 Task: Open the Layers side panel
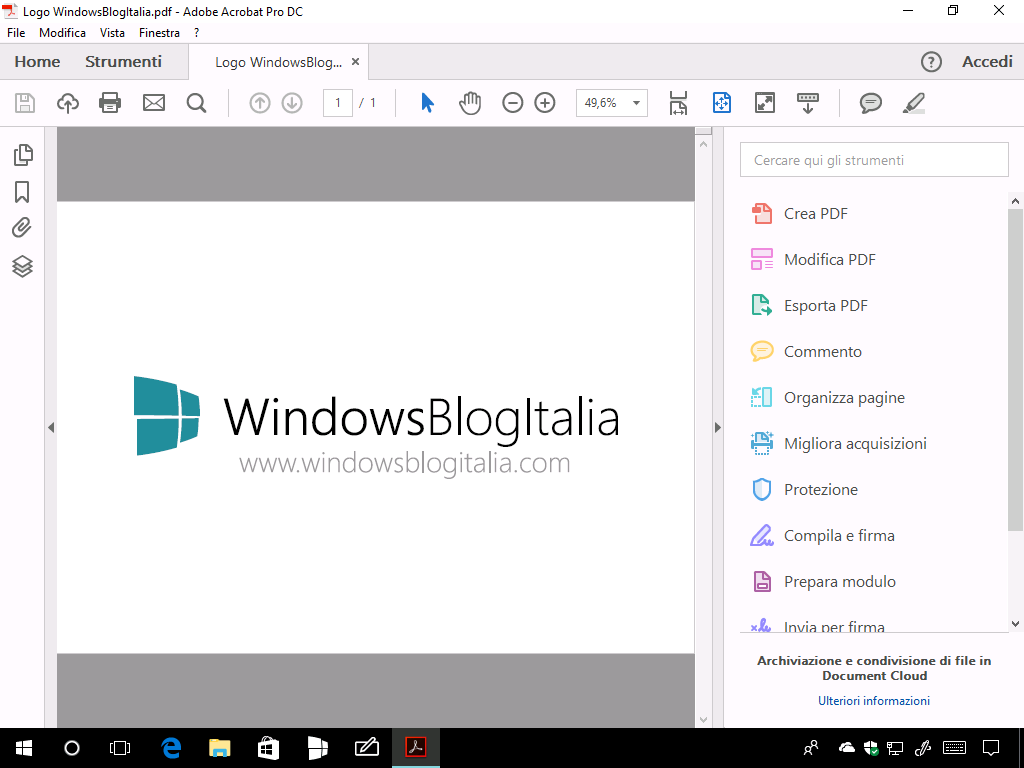coord(23,266)
